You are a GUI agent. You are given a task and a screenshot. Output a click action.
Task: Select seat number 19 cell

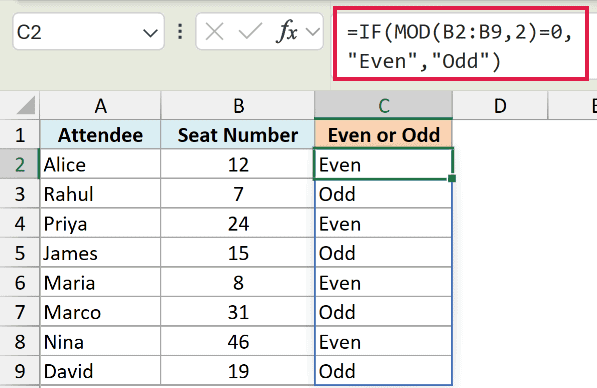(x=238, y=371)
